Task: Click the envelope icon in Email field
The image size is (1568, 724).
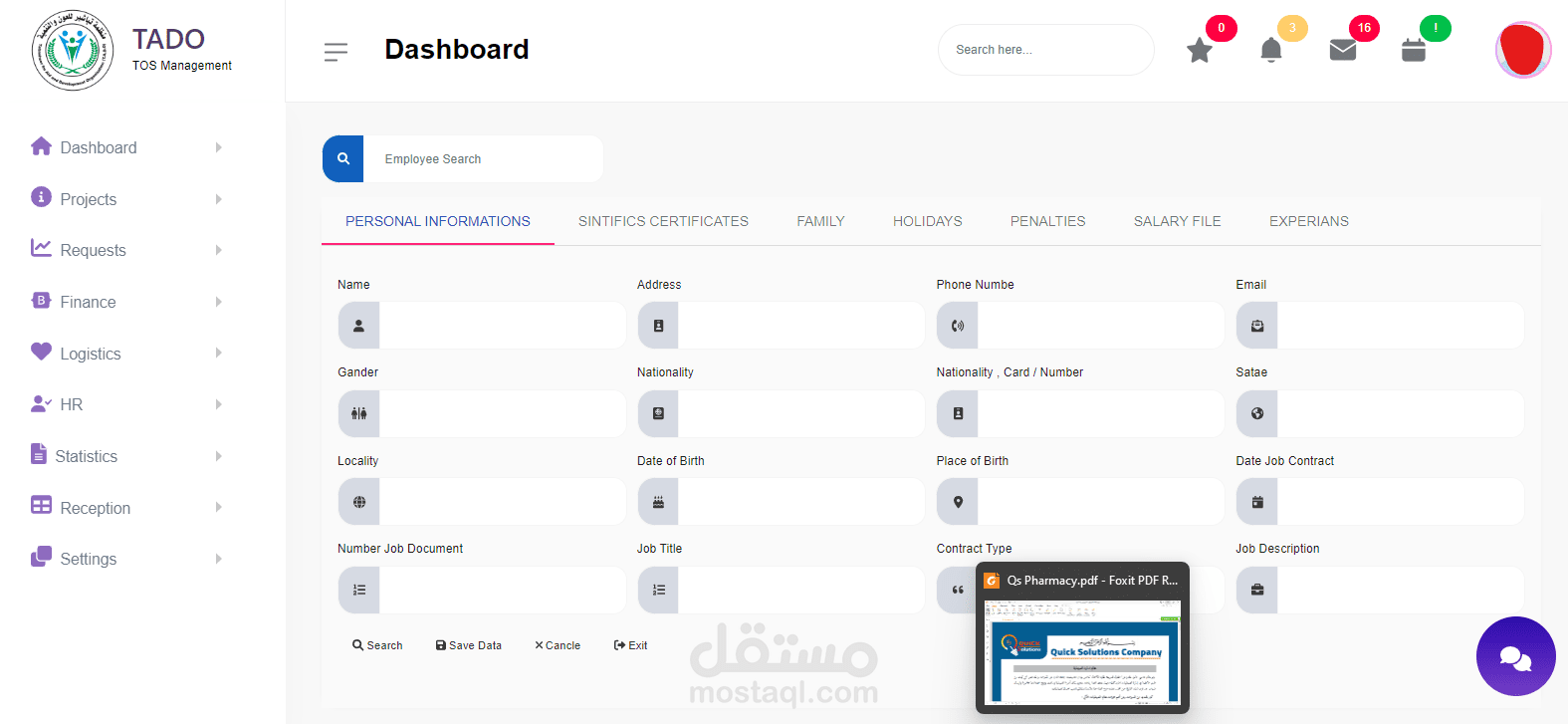Action: click(1257, 326)
